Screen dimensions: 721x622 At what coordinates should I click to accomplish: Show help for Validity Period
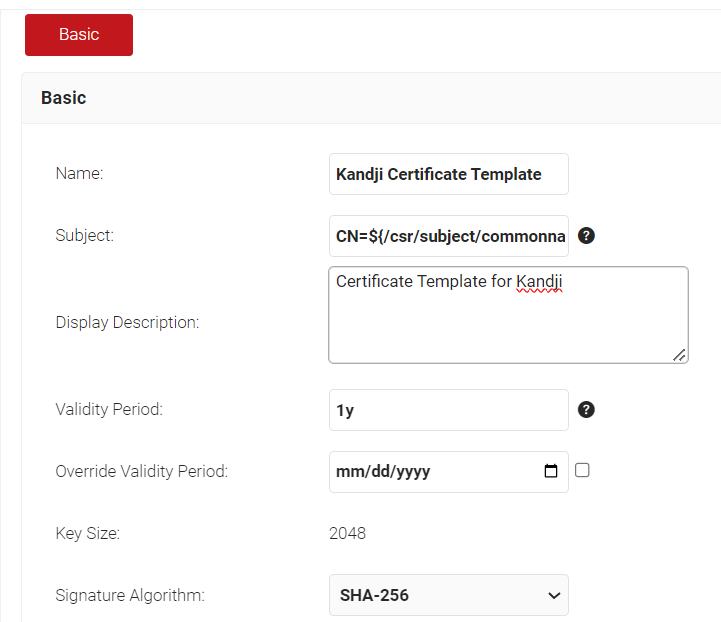[587, 410]
